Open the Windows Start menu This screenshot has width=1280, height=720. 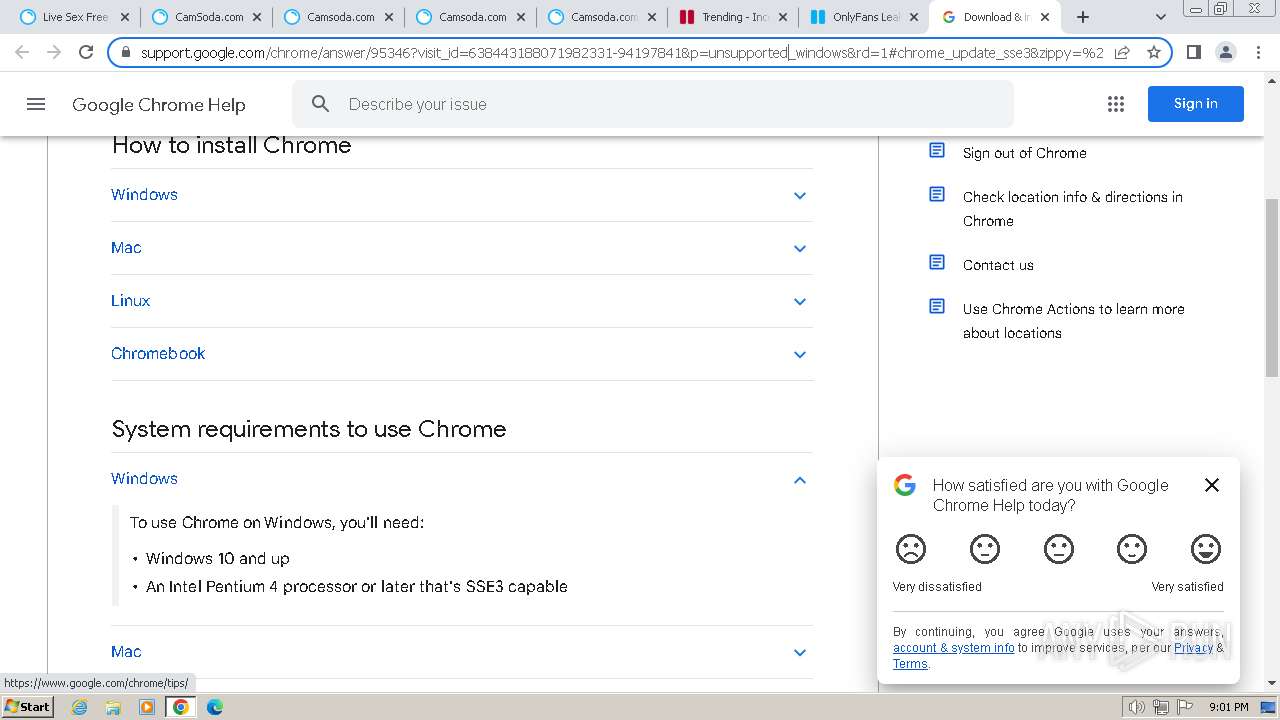(28, 706)
